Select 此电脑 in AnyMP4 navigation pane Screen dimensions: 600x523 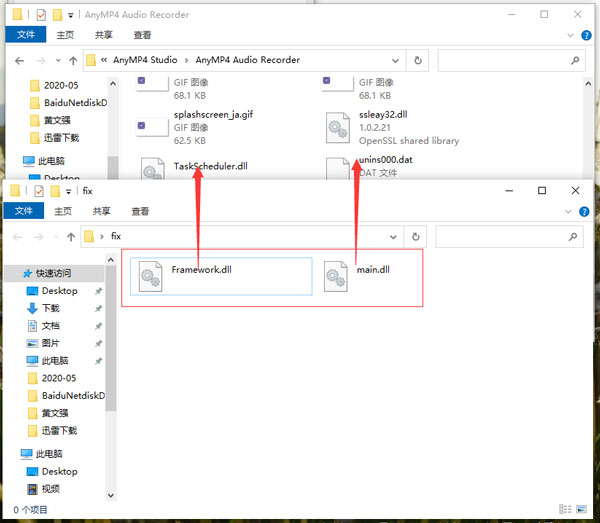(51, 161)
